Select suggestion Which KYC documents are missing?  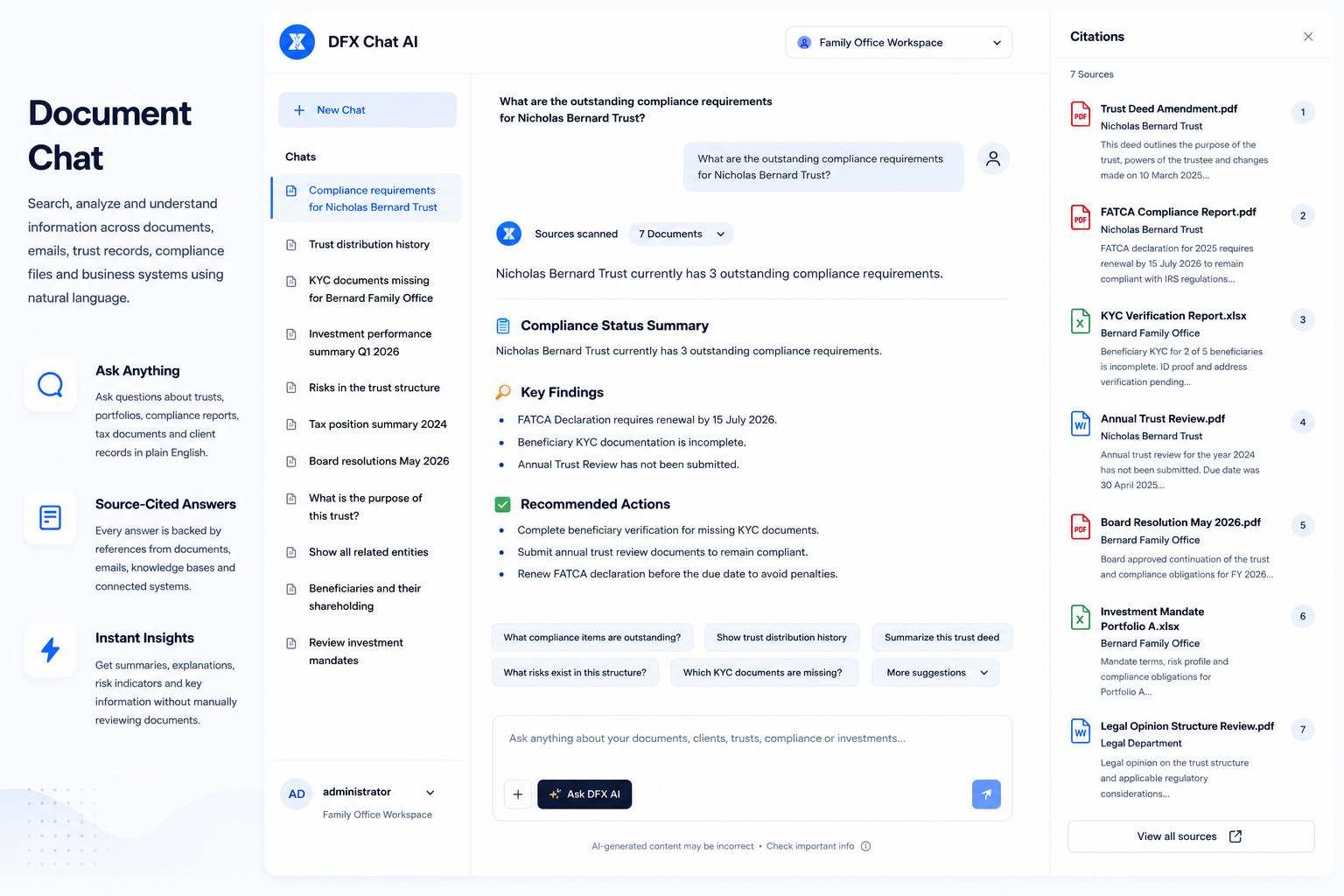click(763, 673)
